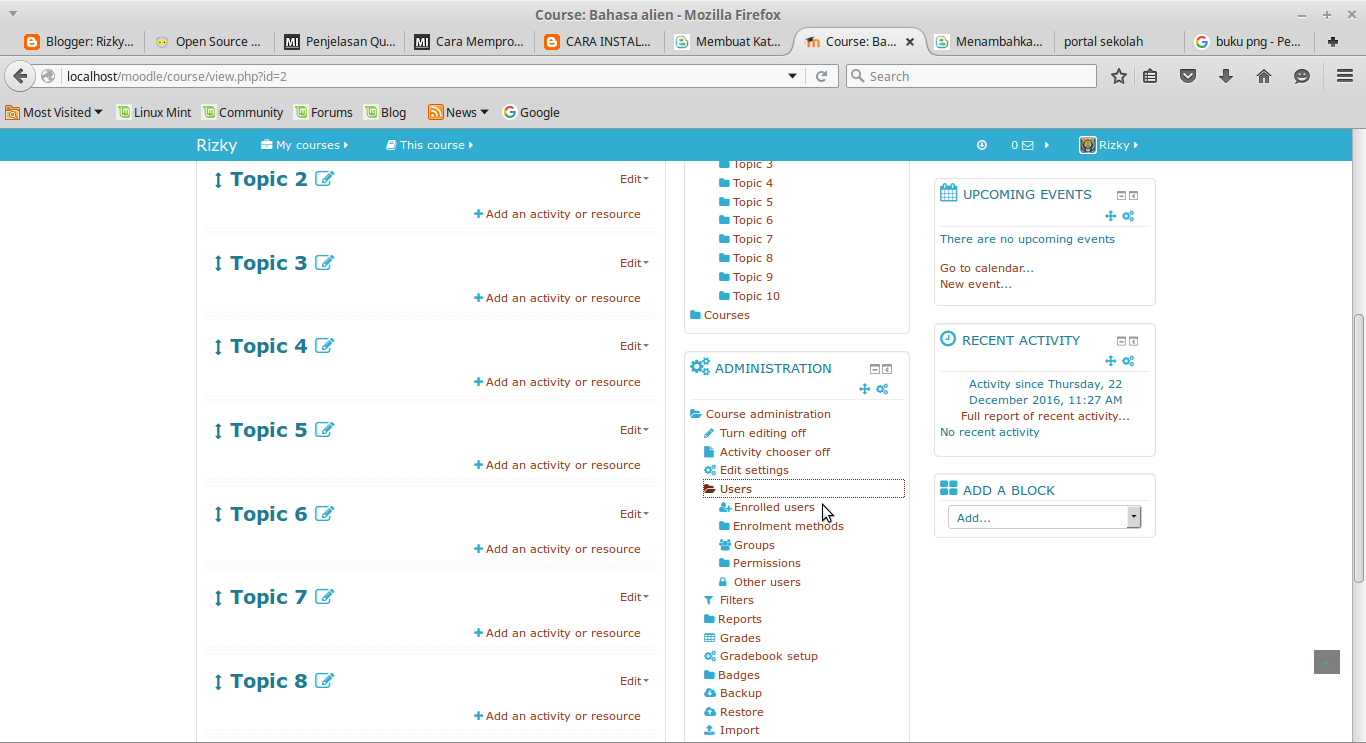This screenshot has height=743, width=1366.
Task: Collapse the Upcoming Events block
Action: click(1121, 195)
